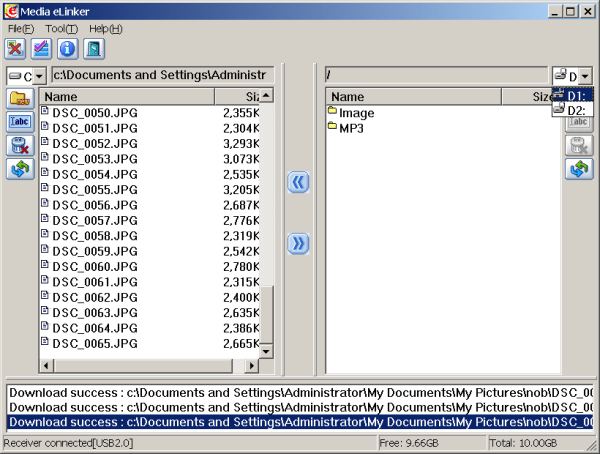Open the File menu
This screenshot has height=454, width=600.
[21, 28]
